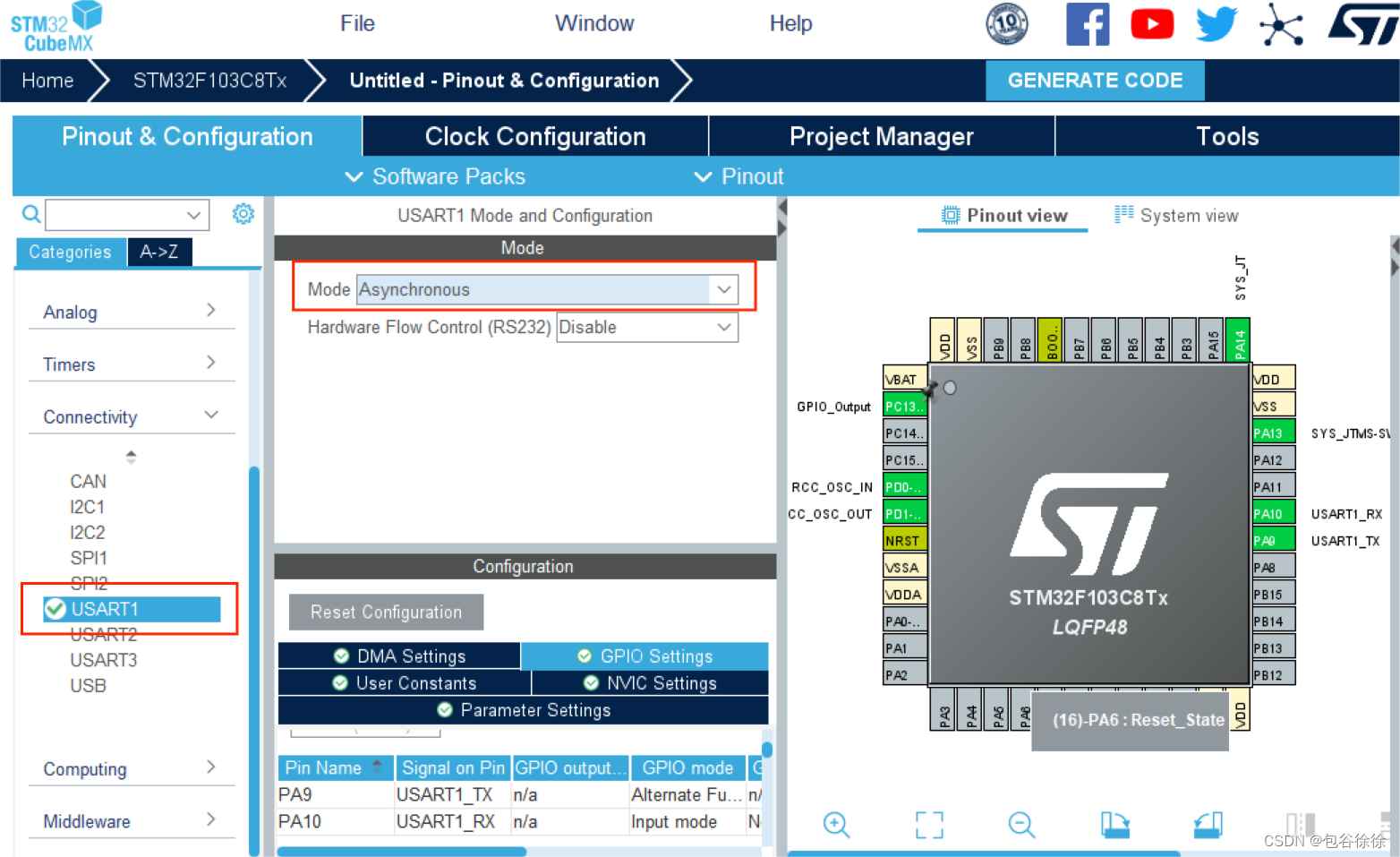Viewport: 1400px width, 857px height.
Task: Rotate the chip clockwise
Action: (x=1115, y=824)
